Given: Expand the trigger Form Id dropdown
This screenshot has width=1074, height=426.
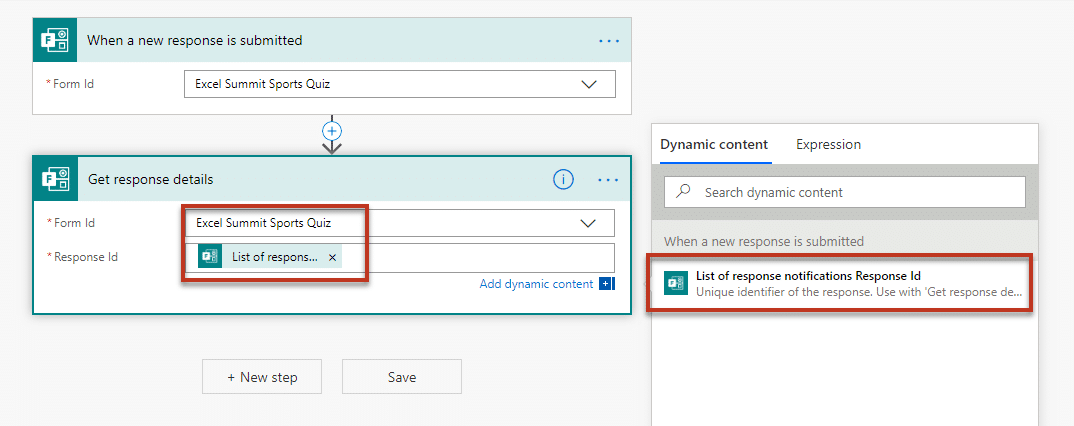Looking at the screenshot, I should tap(590, 84).
